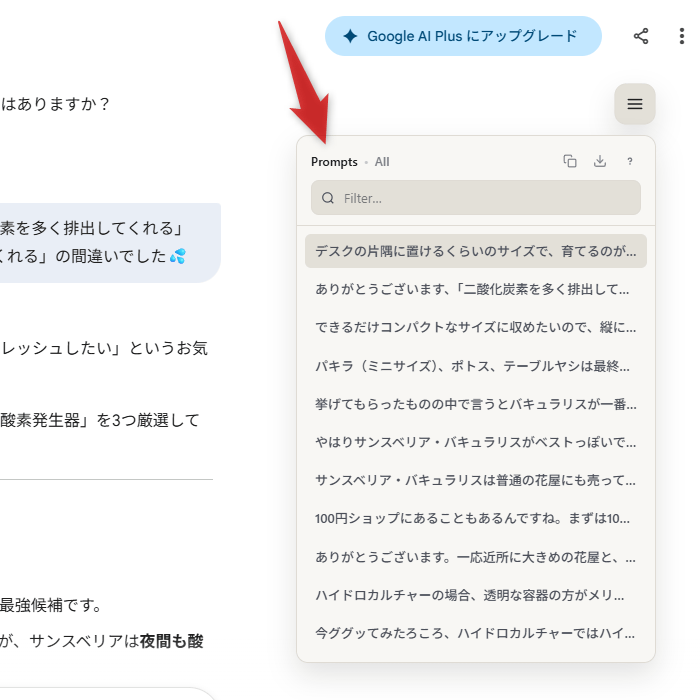Click the download prompts icon

600,161
